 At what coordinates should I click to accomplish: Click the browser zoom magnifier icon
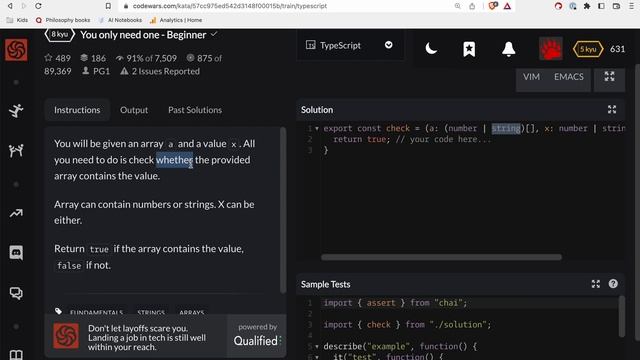[x=458, y=6]
